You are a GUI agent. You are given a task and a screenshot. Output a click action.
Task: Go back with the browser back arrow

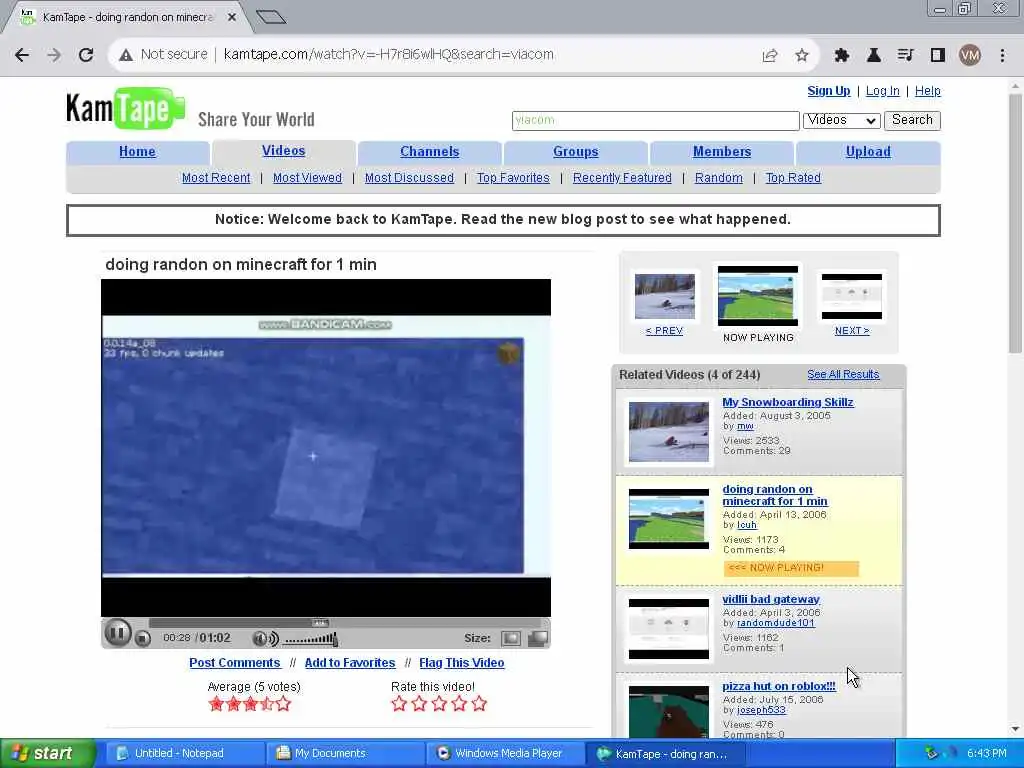tap(22, 55)
